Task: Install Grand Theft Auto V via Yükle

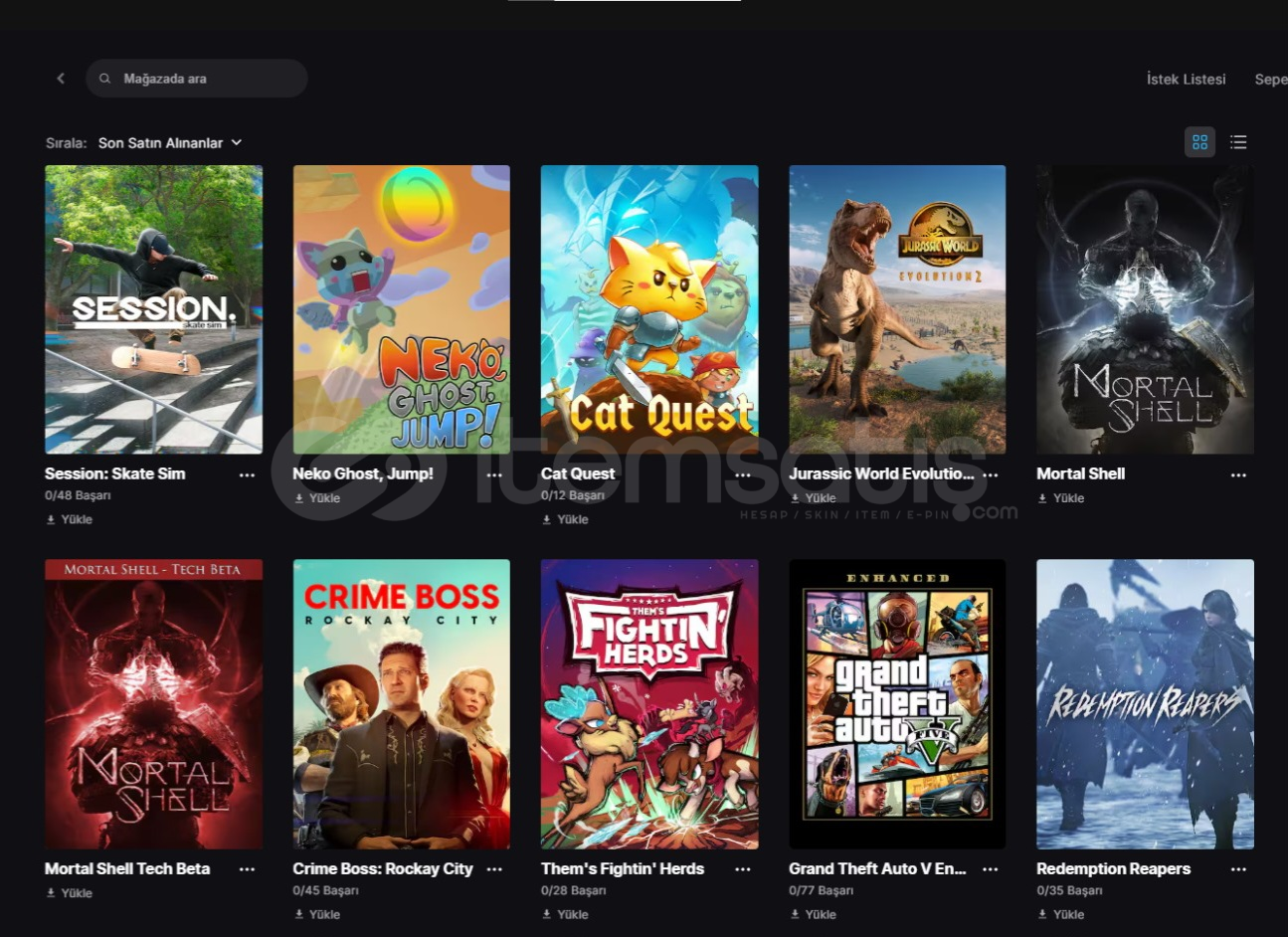Action: coord(813,914)
